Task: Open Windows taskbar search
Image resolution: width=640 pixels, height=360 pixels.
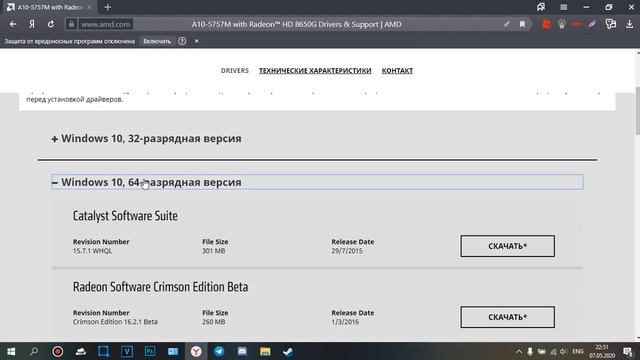Action: [34, 351]
